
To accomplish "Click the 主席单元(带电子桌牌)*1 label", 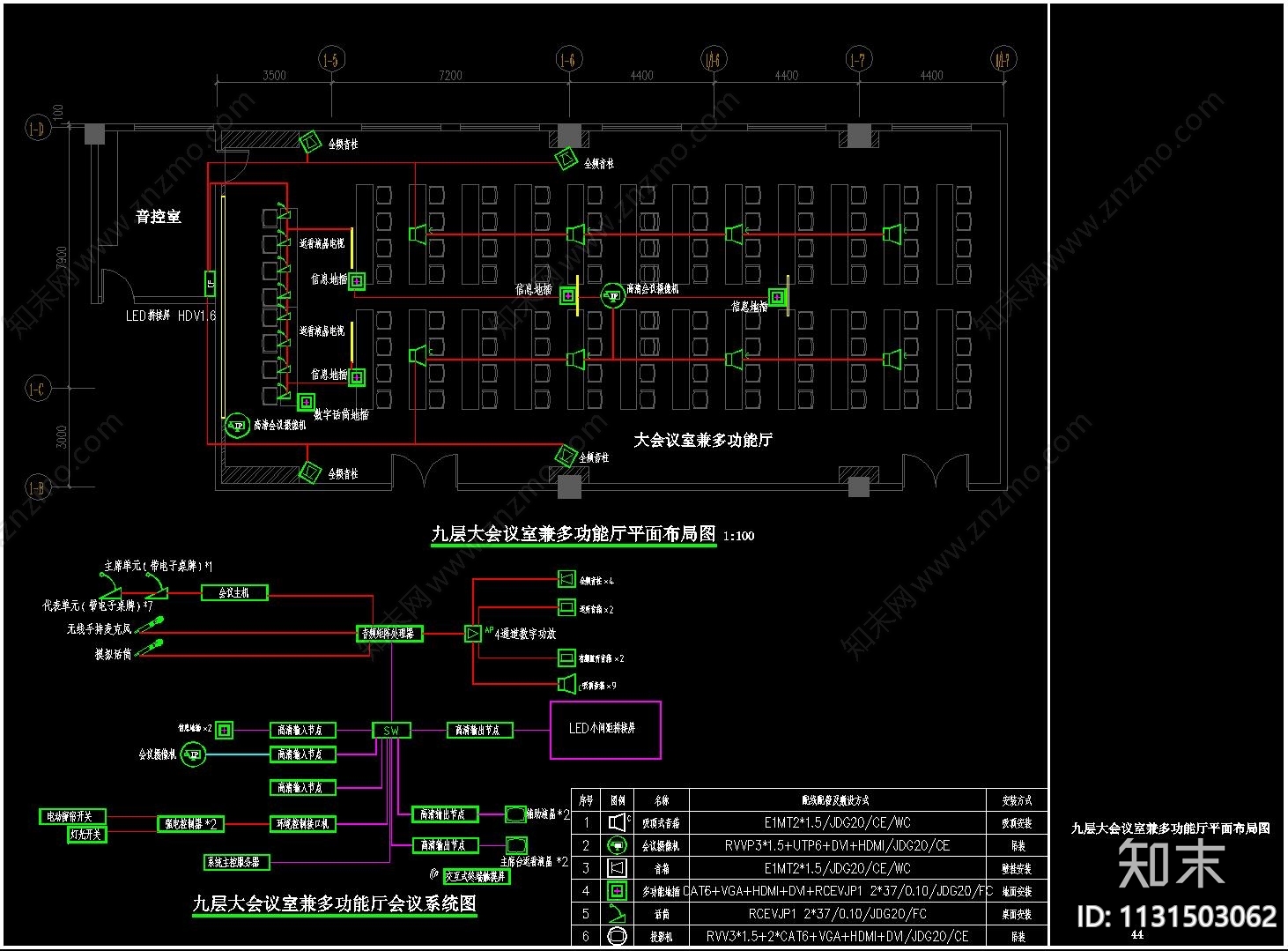I will [159, 566].
